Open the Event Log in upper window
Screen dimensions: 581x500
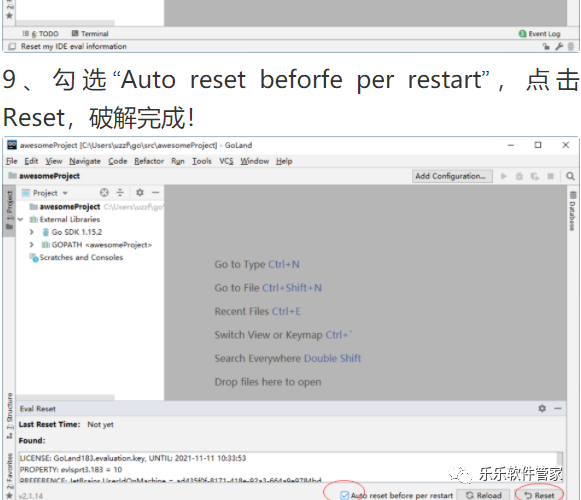(540, 34)
